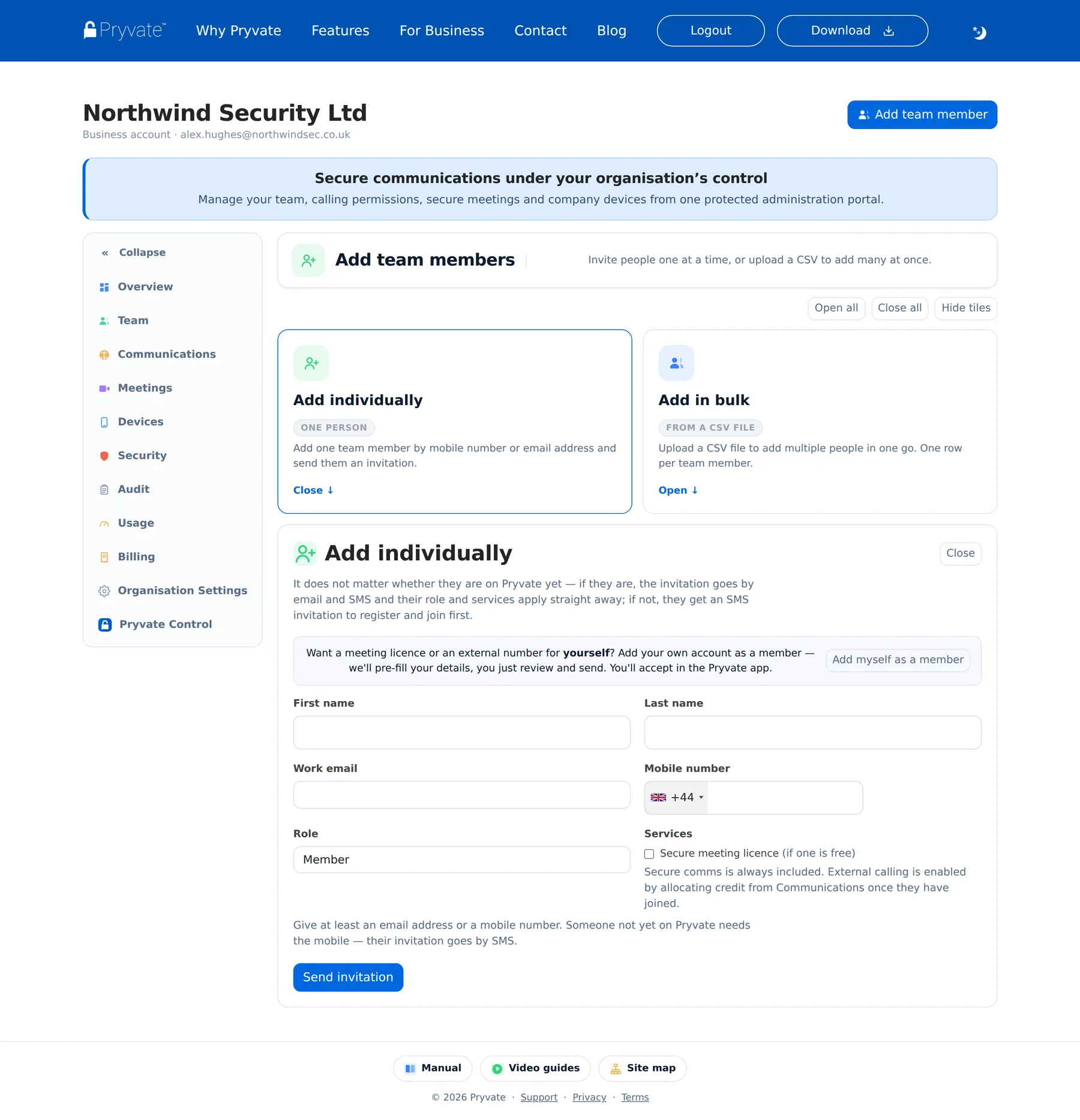Screen dimensions: 1080x1120
Task: Click the First name input field
Action: point(461,732)
